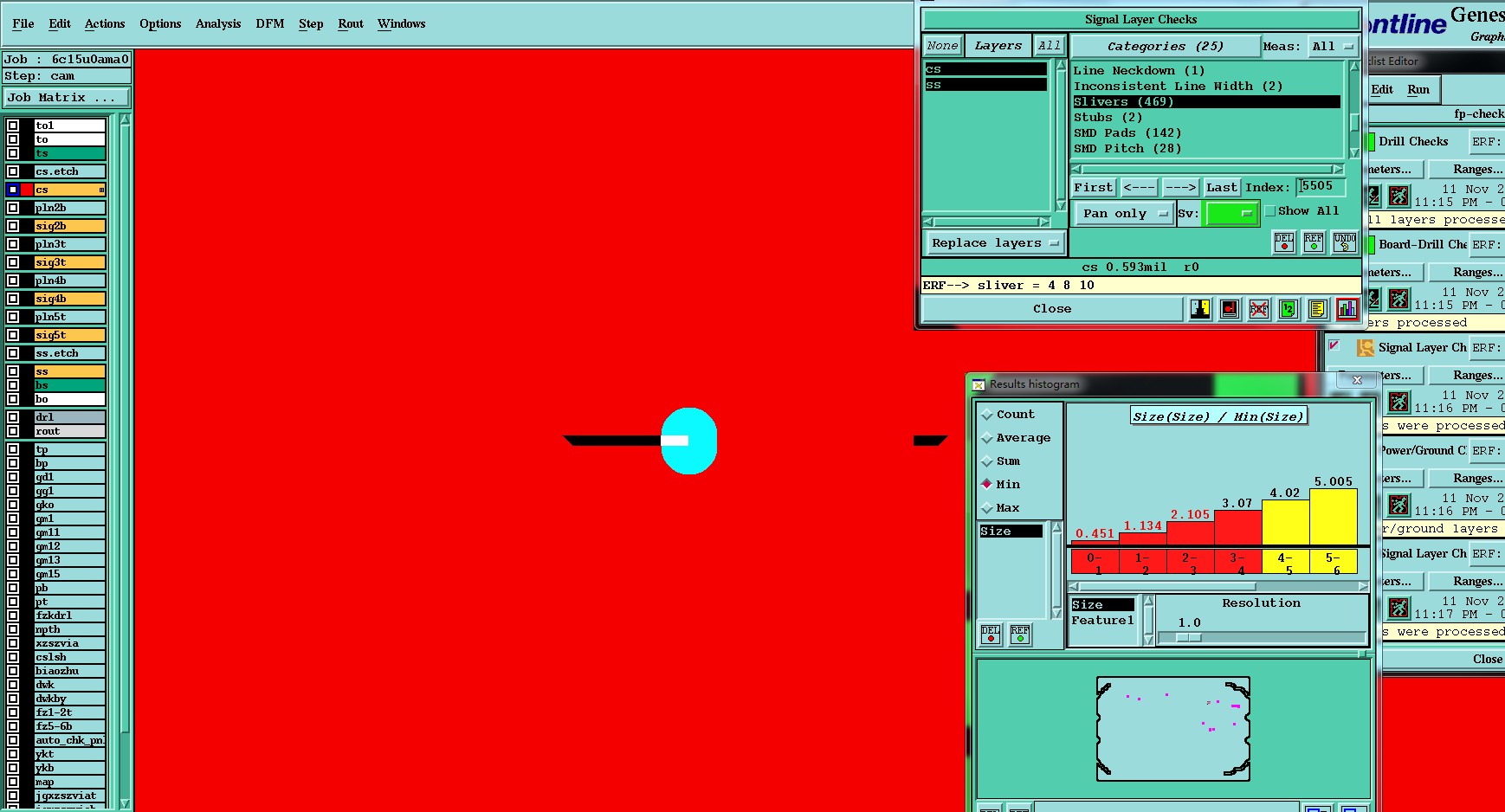Viewport: 1505px width, 812px height.
Task: Toggle the Show All checkbox
Action: pos(1270,211)
